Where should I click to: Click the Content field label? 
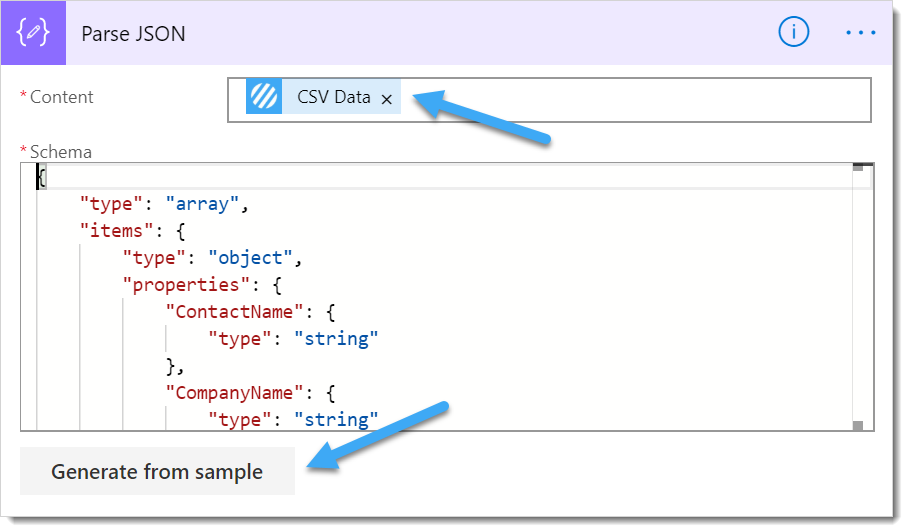click(x=61, y=97)
